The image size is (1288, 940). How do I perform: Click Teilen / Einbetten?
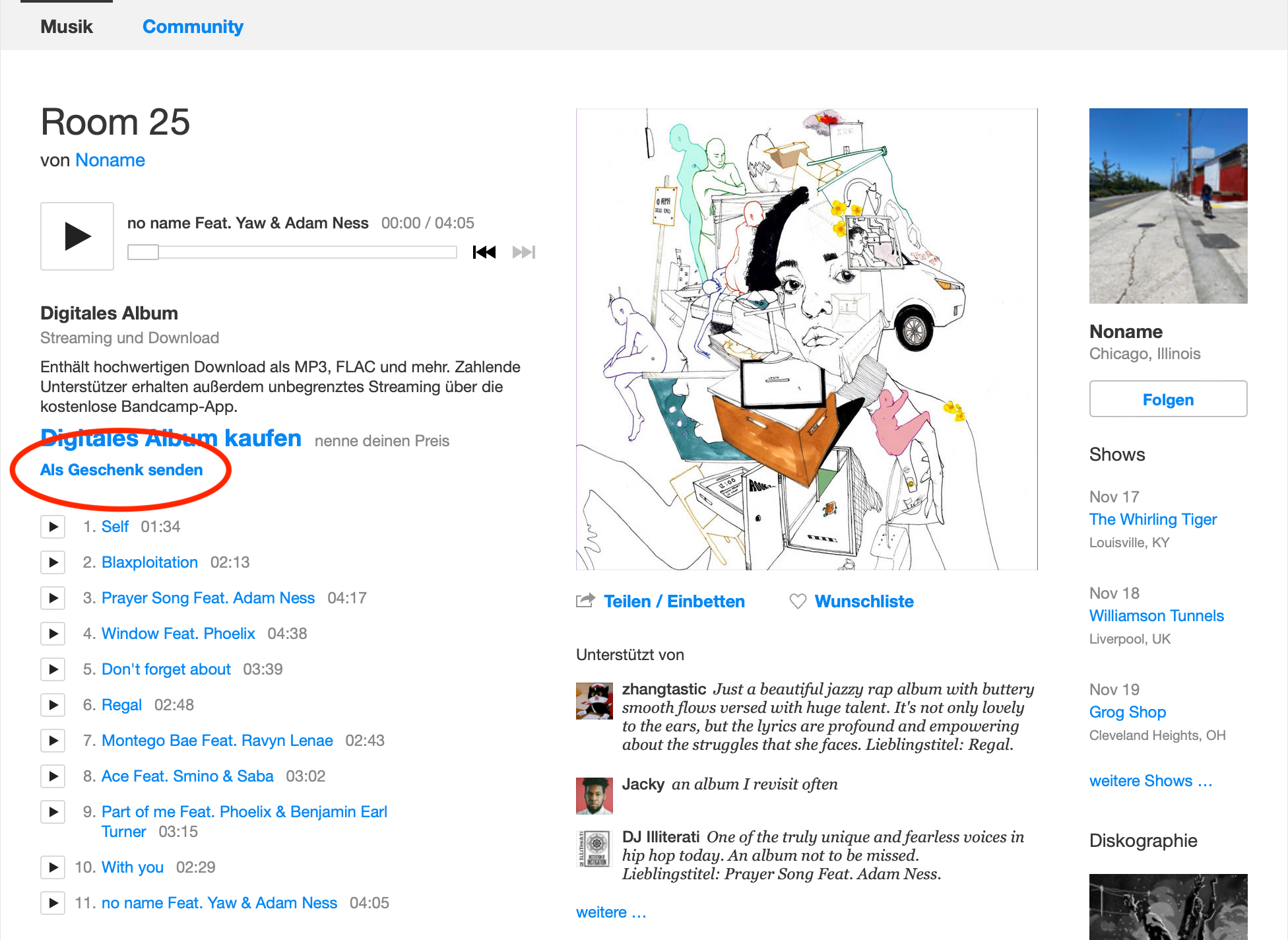click(x=674, y=601)
